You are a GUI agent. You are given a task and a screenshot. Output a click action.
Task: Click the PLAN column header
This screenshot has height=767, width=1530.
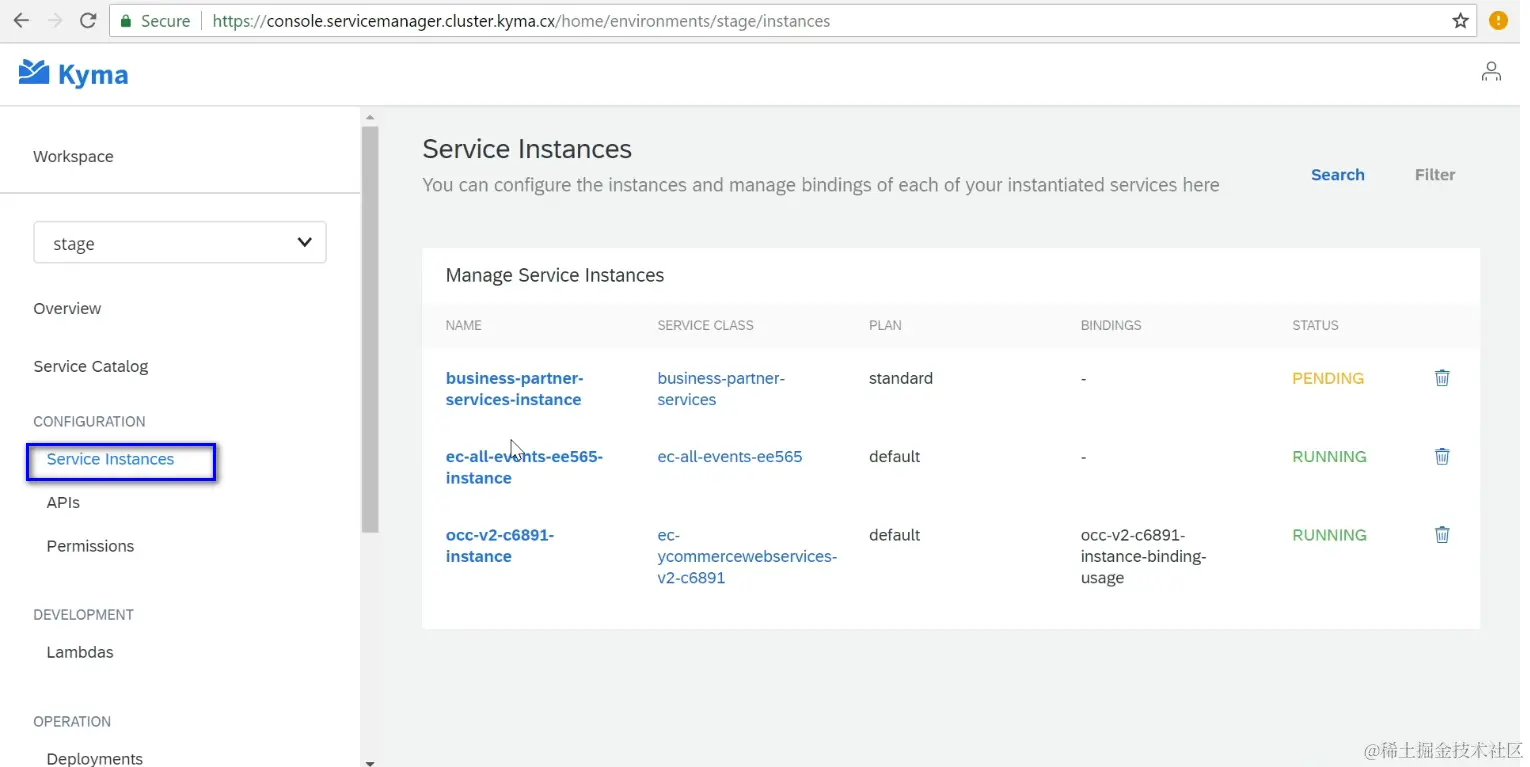(x=885, y=325)
